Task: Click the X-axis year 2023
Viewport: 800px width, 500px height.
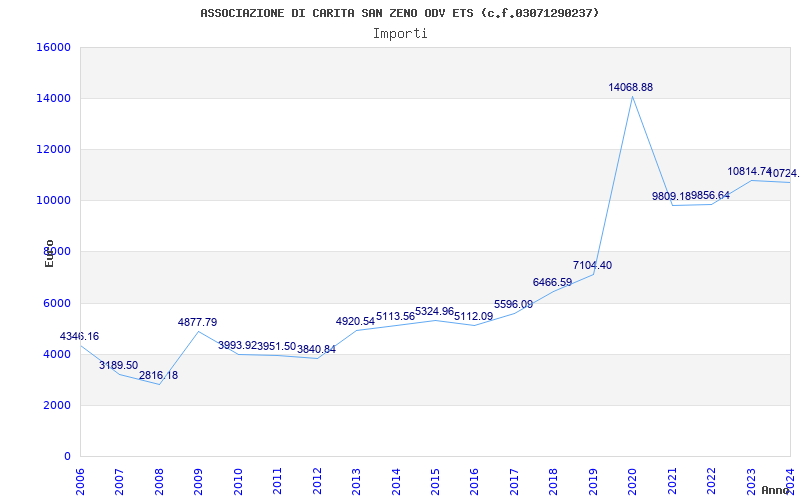Action: click(x=751, y=480)
